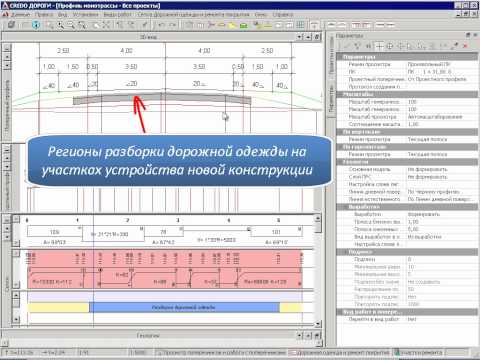
Task: Click the up-arrow button on Геология panel header
Action: coord(308,336)
